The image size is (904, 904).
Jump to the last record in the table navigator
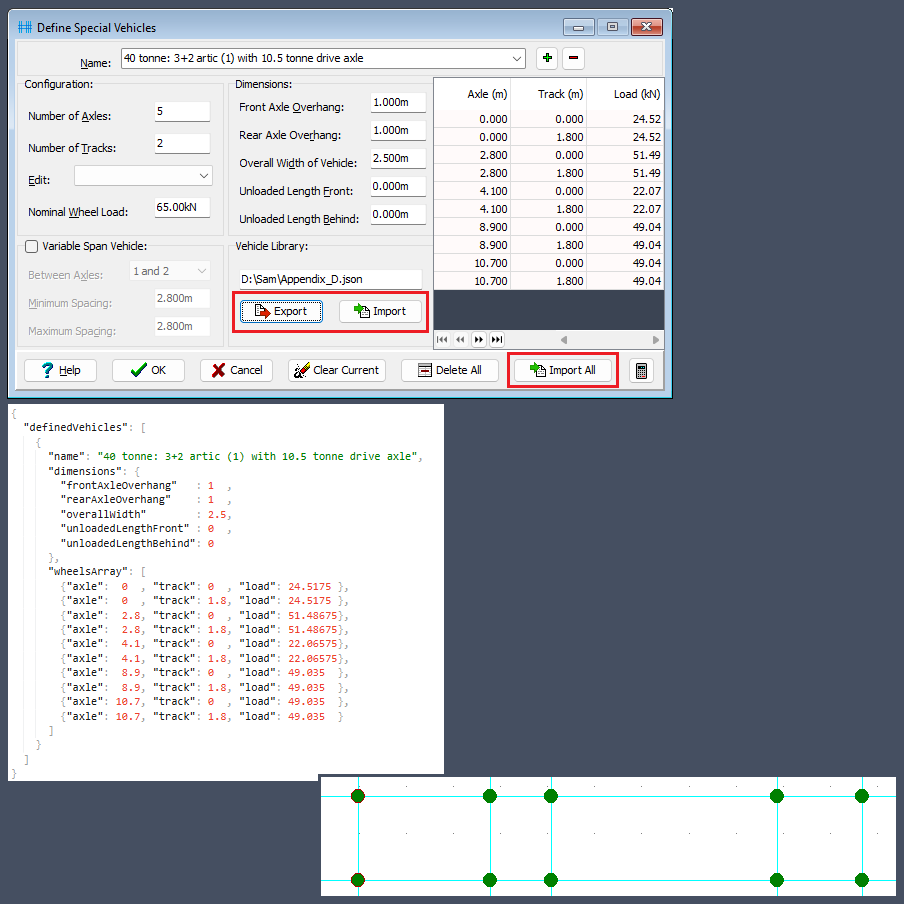pos(497,340)
